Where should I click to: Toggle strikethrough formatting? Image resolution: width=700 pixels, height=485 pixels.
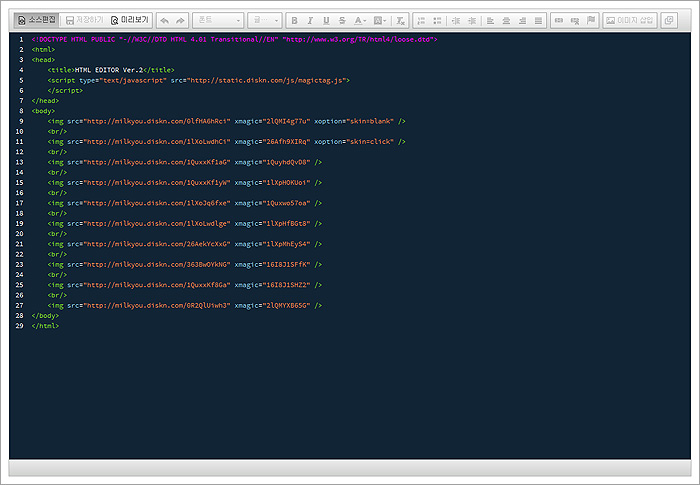[x=342, y=21]
